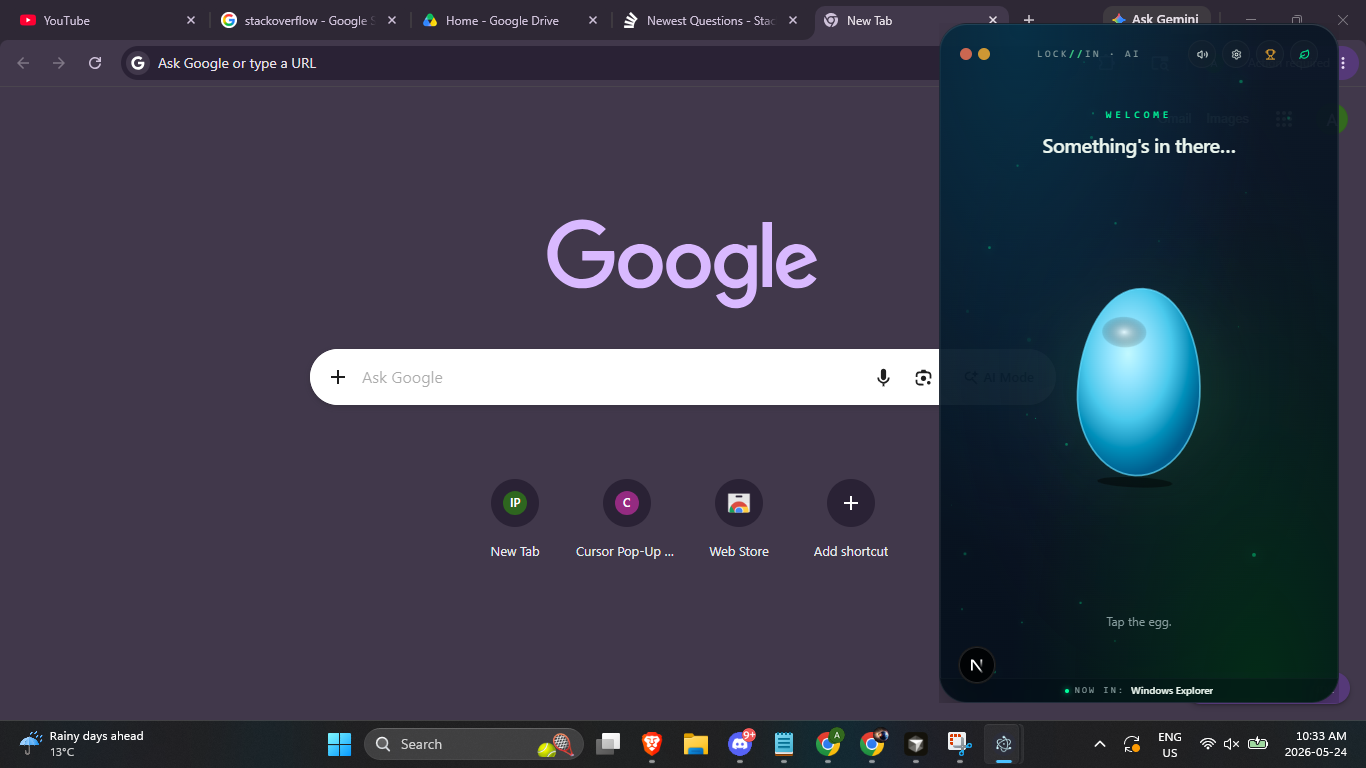
Task: Open Brave browser from the taskbar
Action: (x=652, y=744)
